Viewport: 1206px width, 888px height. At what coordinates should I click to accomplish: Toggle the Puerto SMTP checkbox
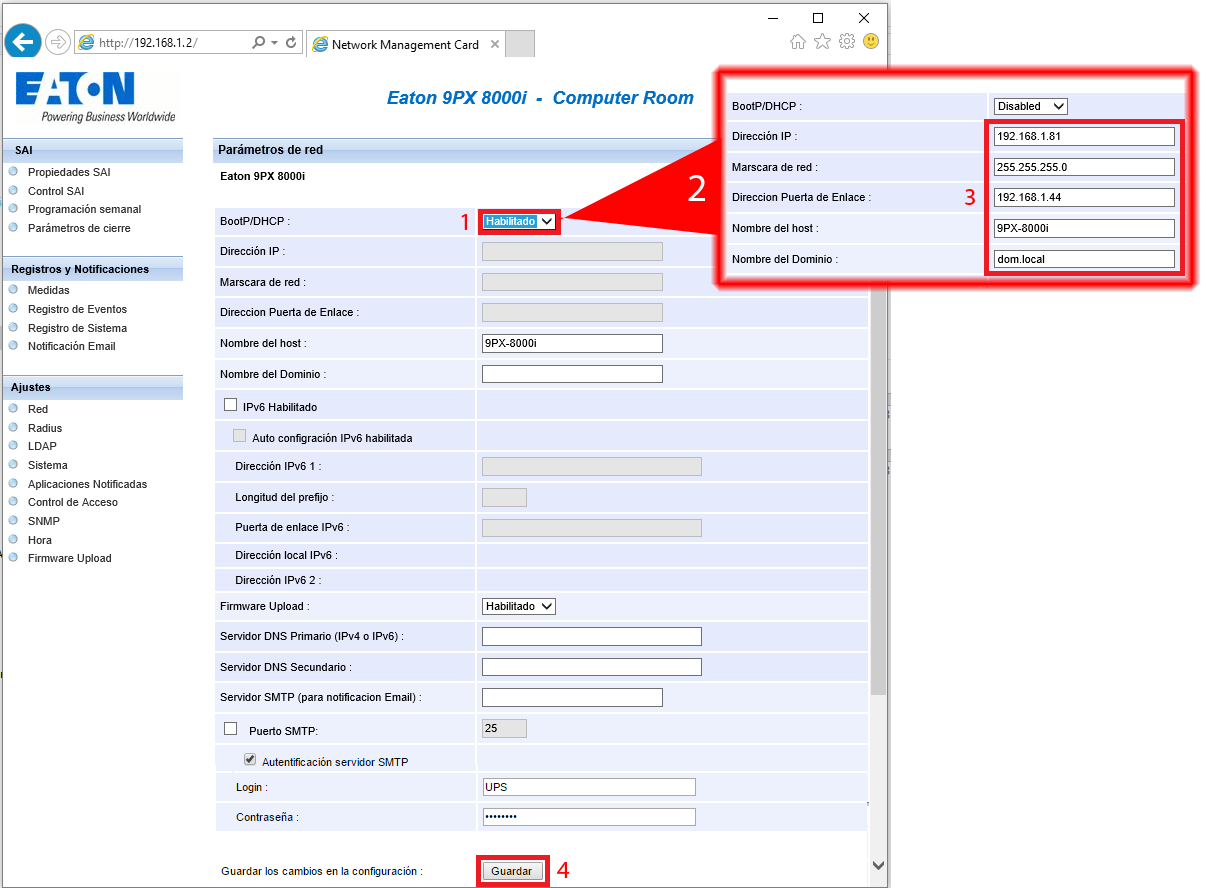click(231, 728)
